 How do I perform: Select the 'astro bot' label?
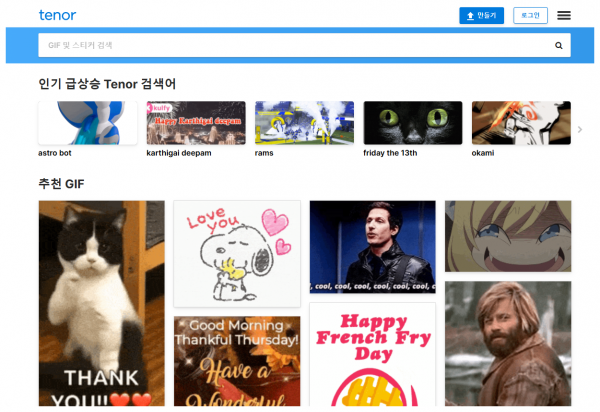[55, 153]
